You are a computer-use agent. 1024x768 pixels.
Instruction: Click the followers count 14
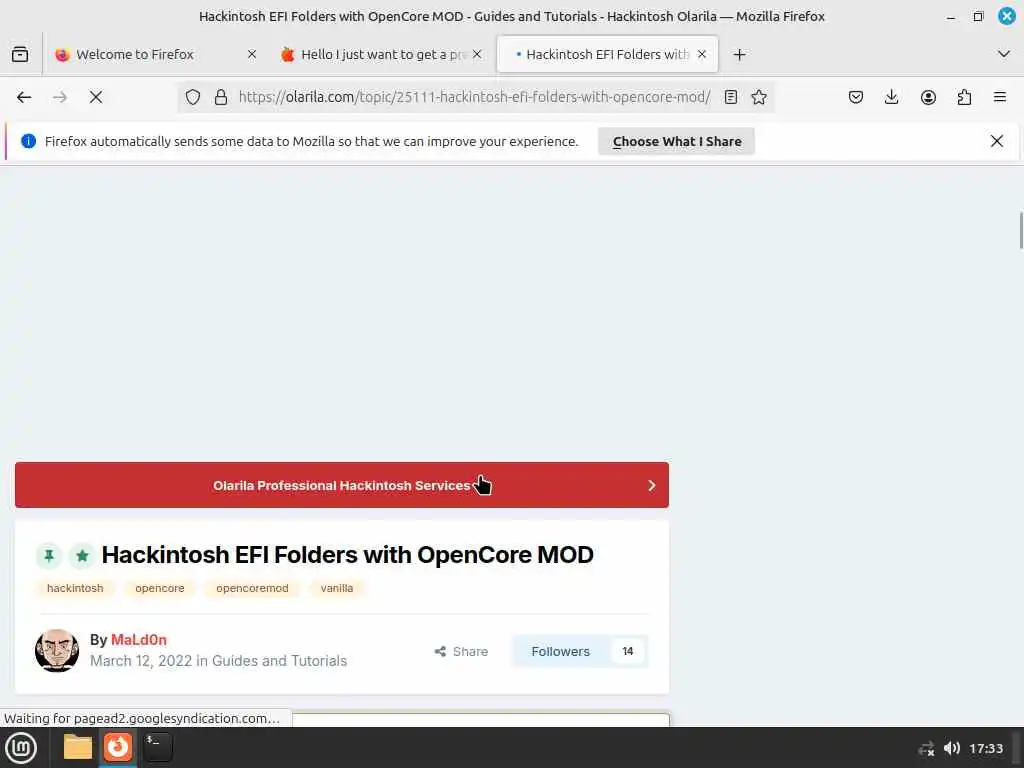(x=628, y=652)
